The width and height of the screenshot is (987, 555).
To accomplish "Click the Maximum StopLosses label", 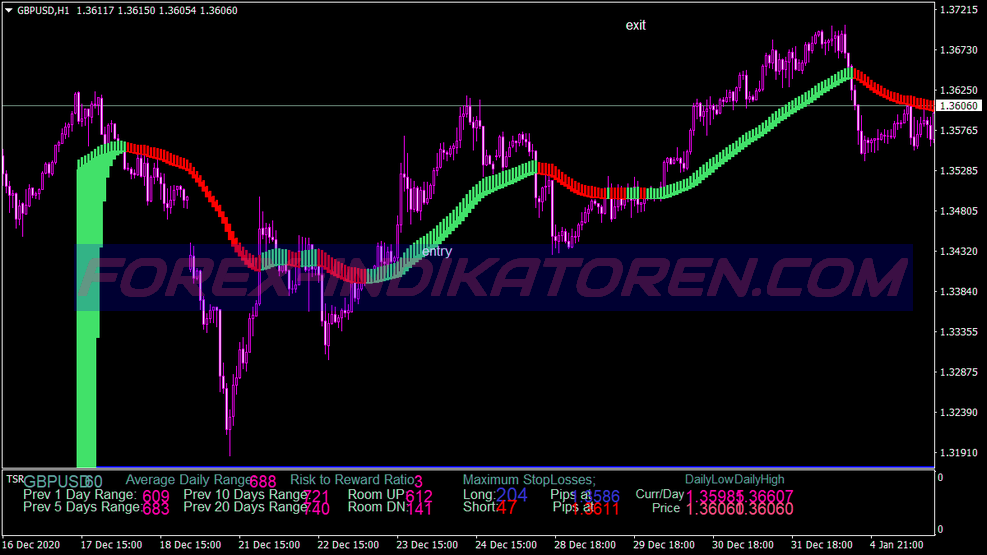I will (x=529, y=480).
